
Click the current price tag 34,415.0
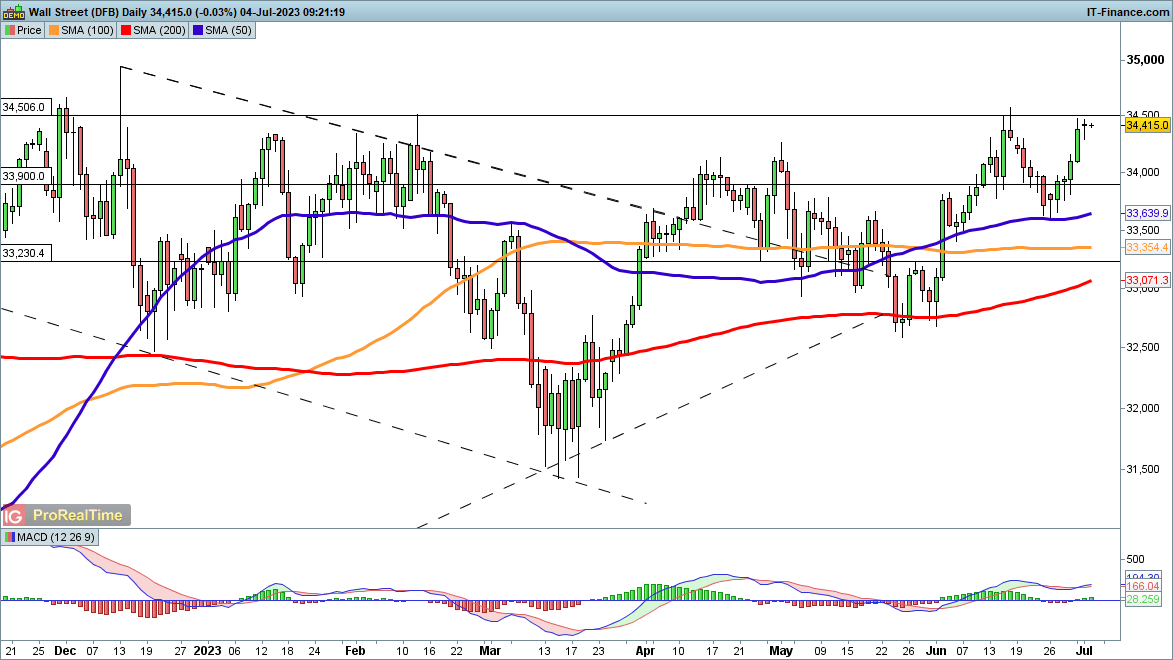1147,125
